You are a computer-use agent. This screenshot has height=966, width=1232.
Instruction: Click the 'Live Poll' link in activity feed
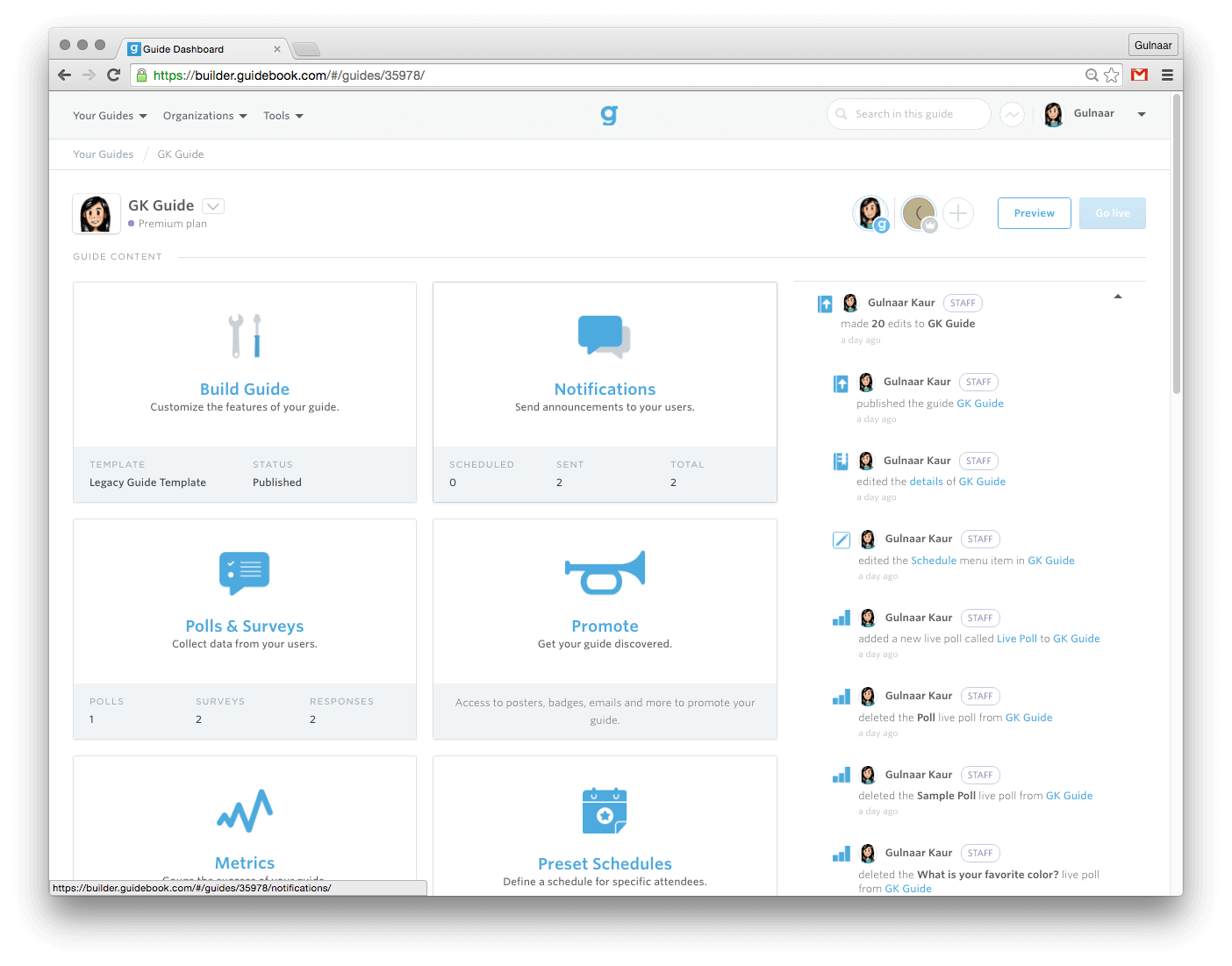(1017, 639)
